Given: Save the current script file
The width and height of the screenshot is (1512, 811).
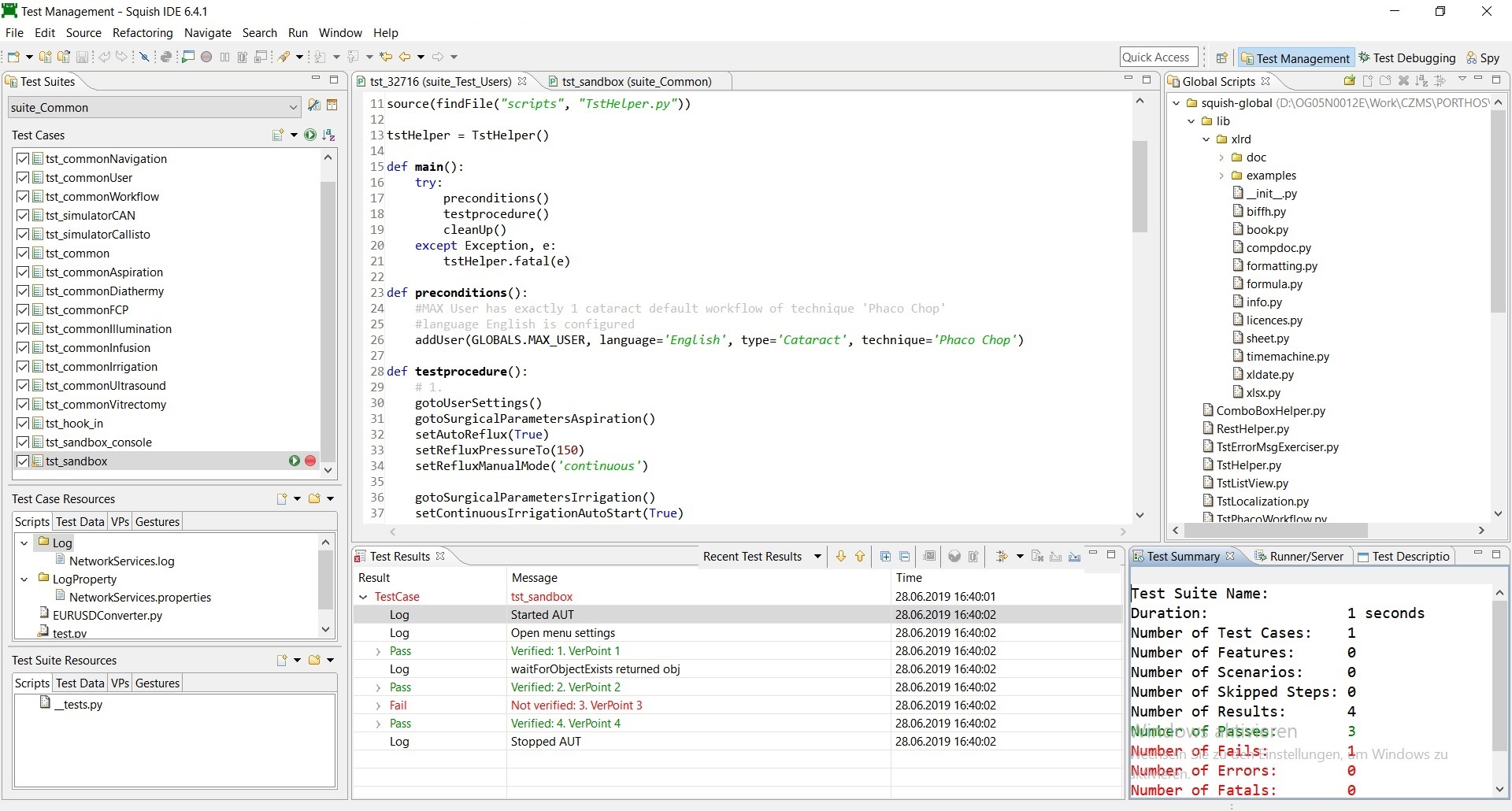Looking at the screenshot, I should click(82, 56).
